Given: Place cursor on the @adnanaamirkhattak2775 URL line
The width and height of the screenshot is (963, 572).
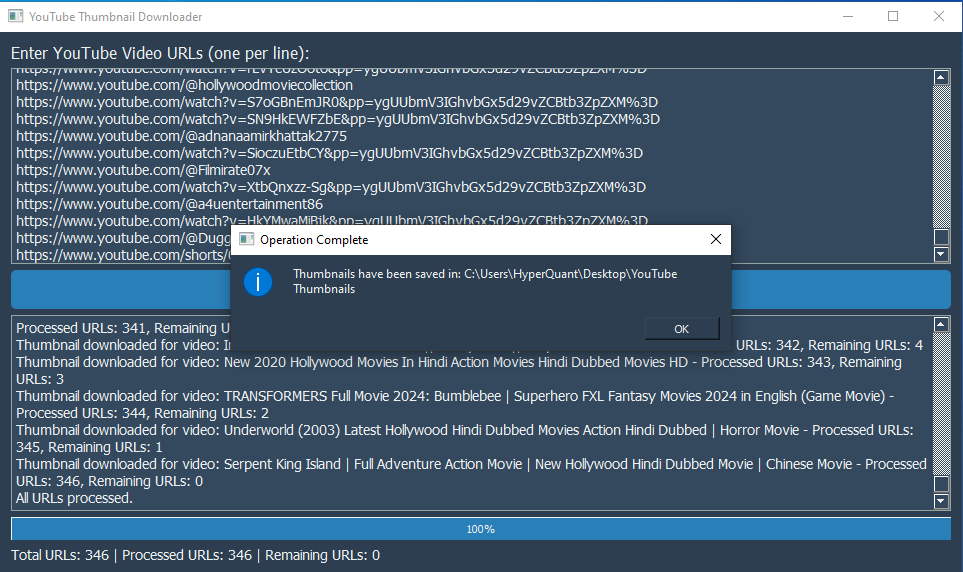Looking at the screenshot, I should point(181,136).
